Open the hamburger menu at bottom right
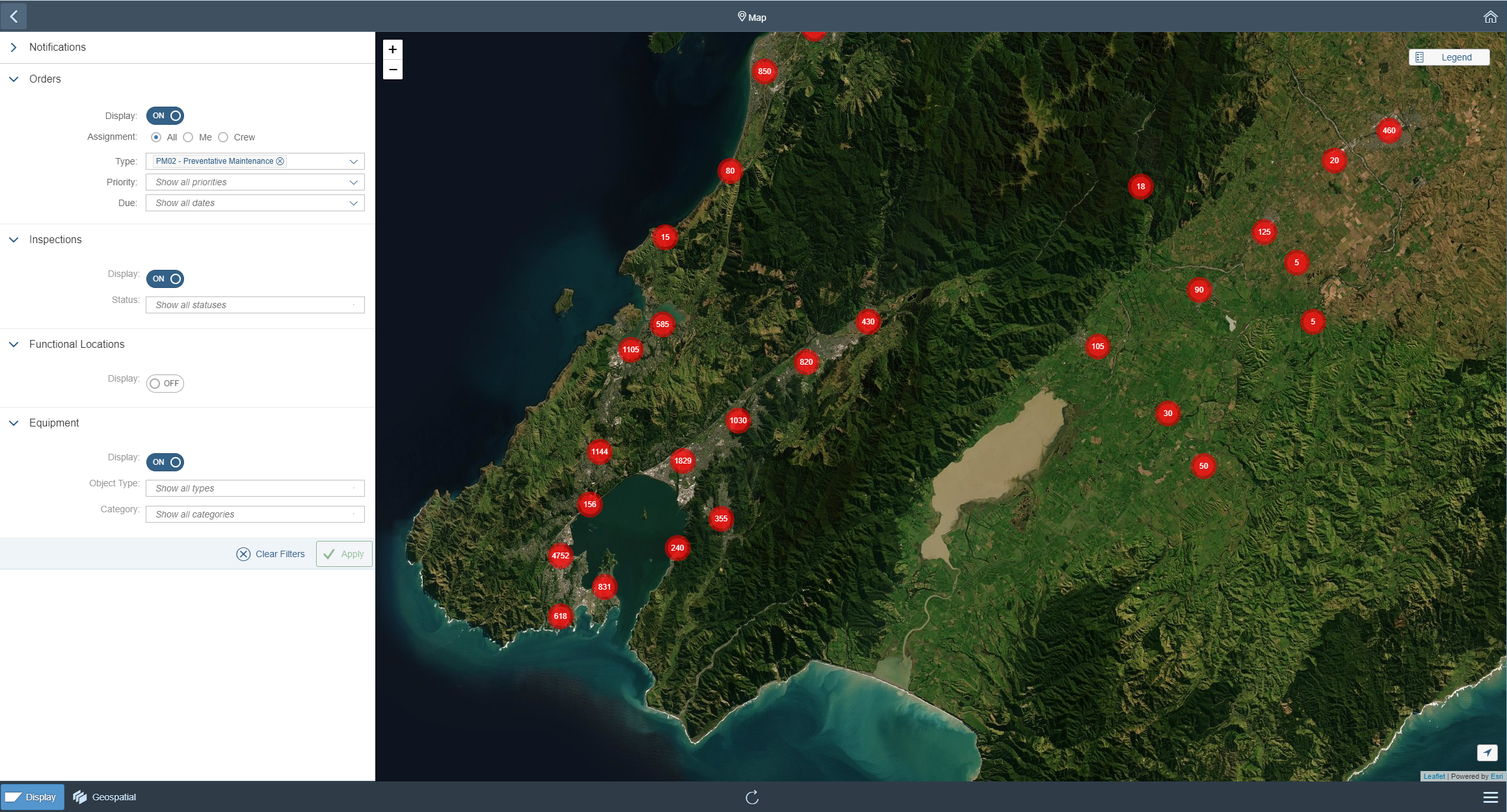 click(x=1490, y=797)
